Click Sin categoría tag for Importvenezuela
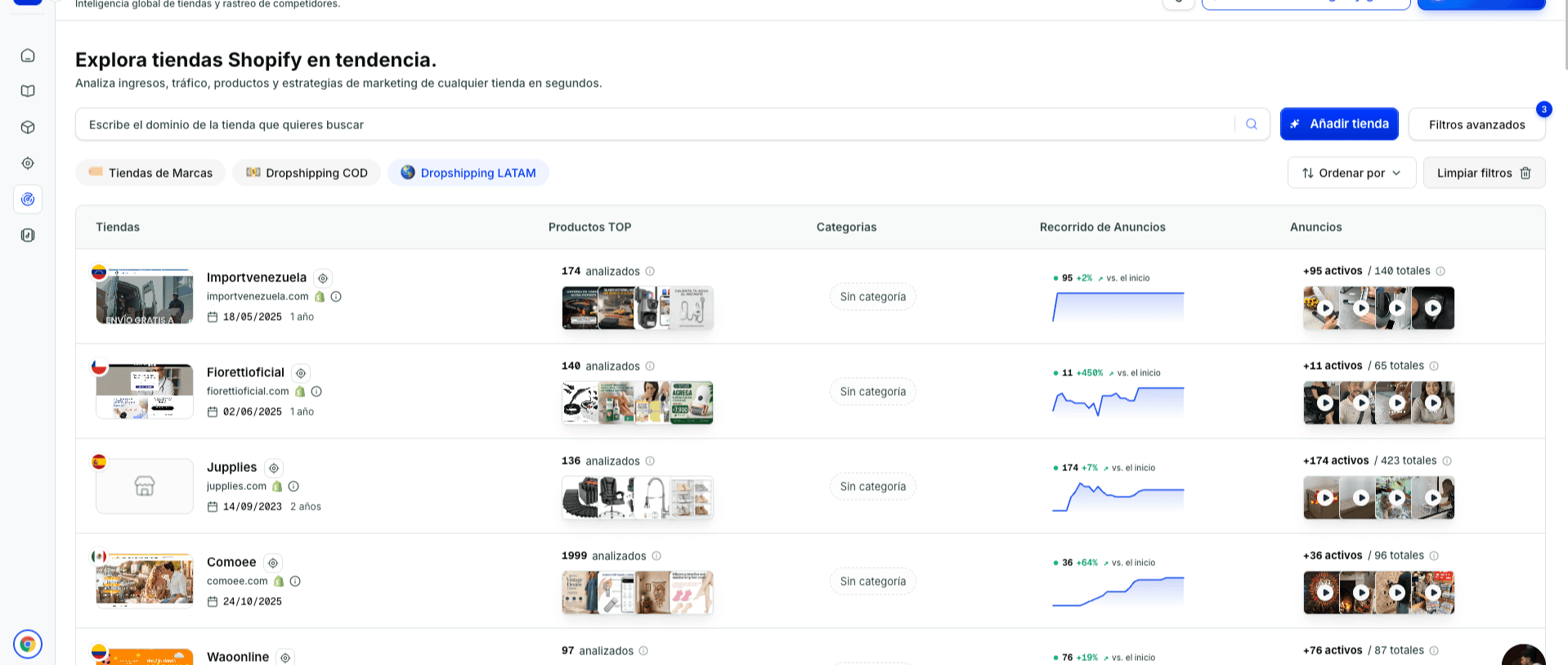 pyautogui.click(x=873, y=297)
